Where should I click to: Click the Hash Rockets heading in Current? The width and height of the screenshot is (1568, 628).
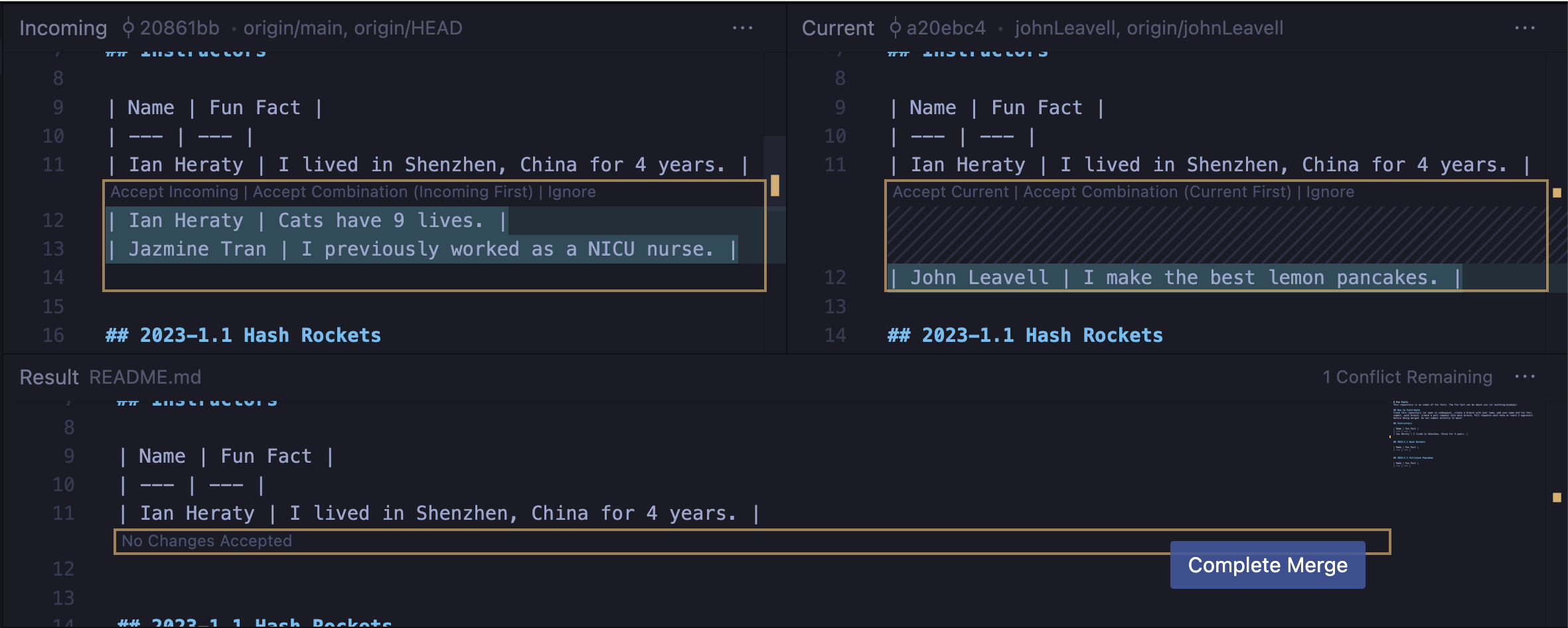(x=1025, y=335)
